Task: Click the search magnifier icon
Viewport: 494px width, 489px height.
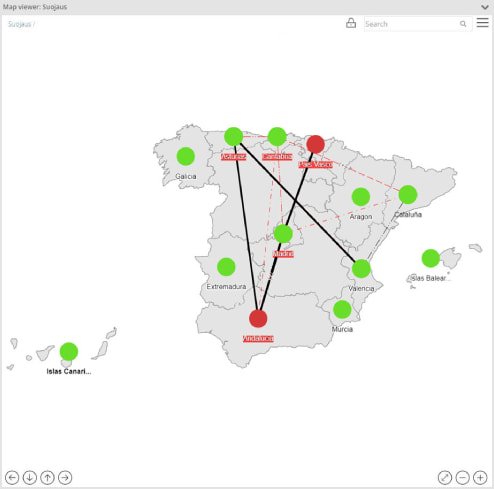Action: tap(463, 24)
